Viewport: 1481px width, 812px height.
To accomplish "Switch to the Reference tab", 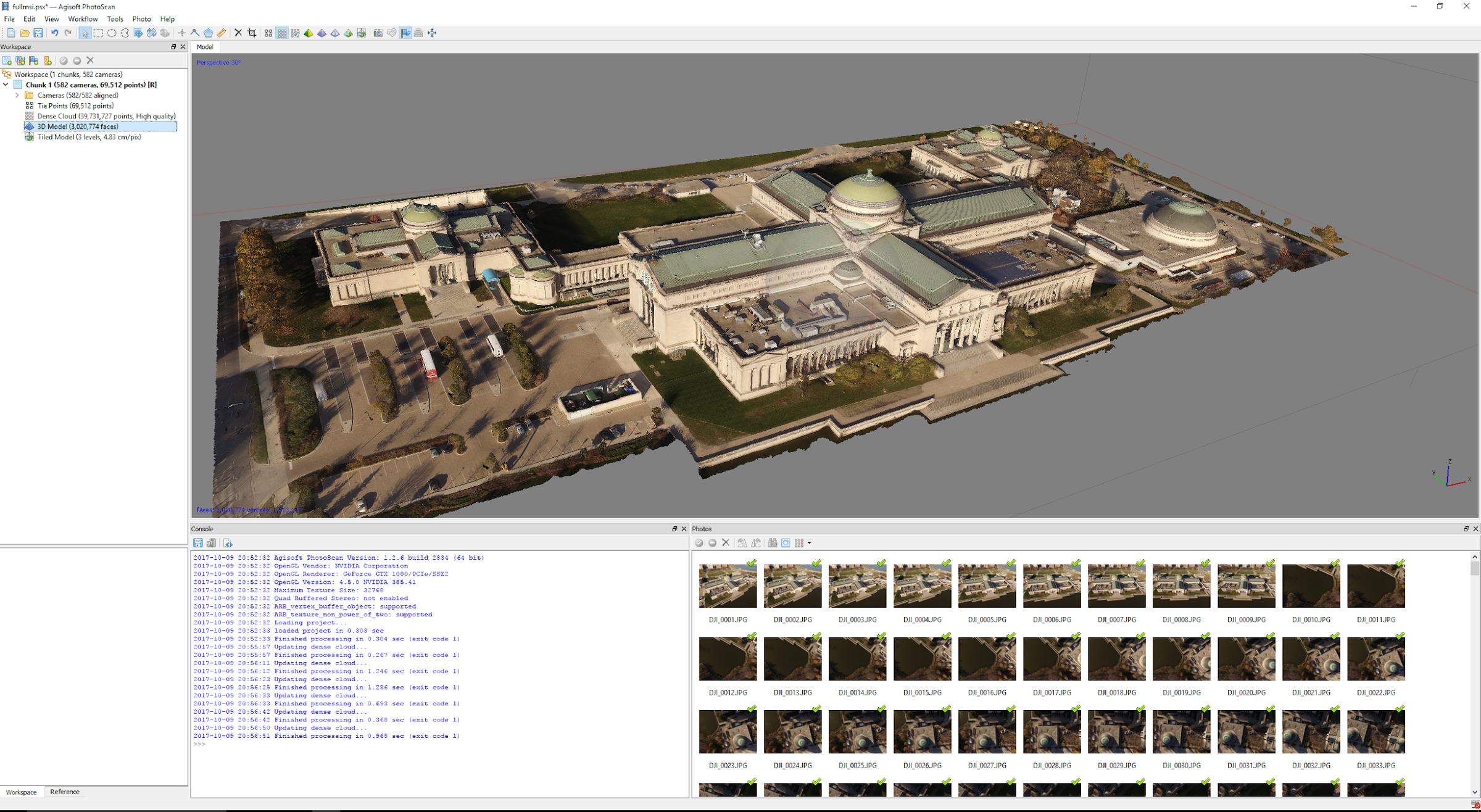I will (x=65, y=792).
